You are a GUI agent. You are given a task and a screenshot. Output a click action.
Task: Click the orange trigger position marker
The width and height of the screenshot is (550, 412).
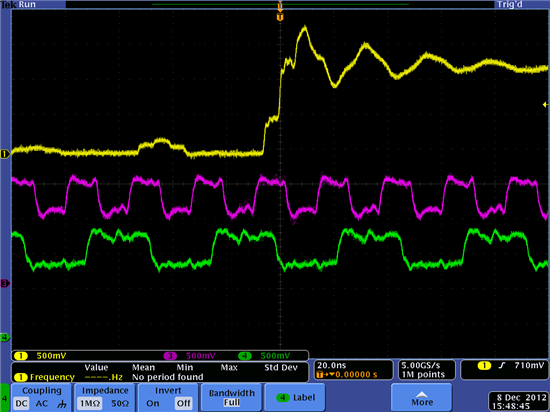280,17
